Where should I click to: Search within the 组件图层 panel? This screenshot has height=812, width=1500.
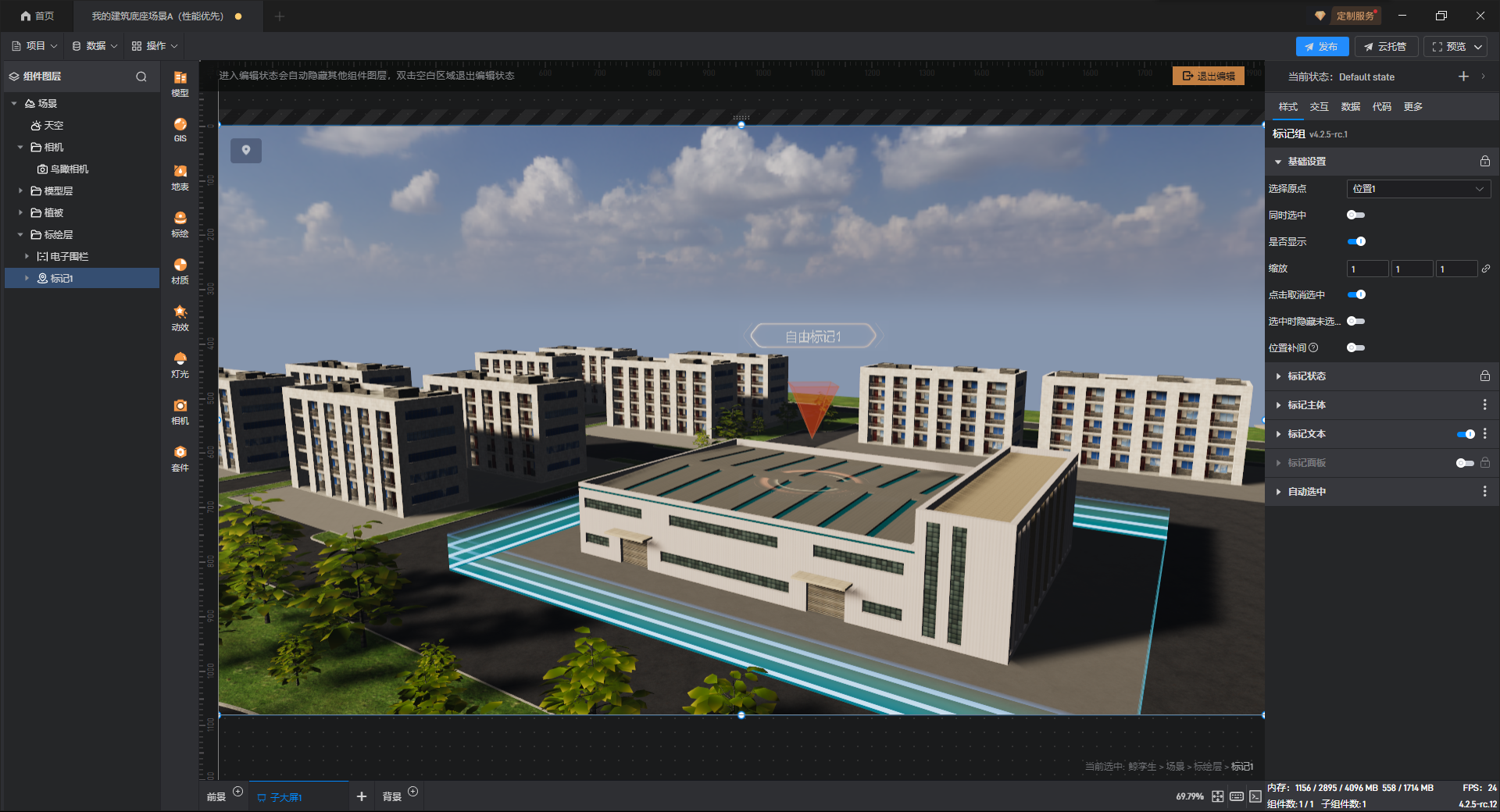coord(141,77)
